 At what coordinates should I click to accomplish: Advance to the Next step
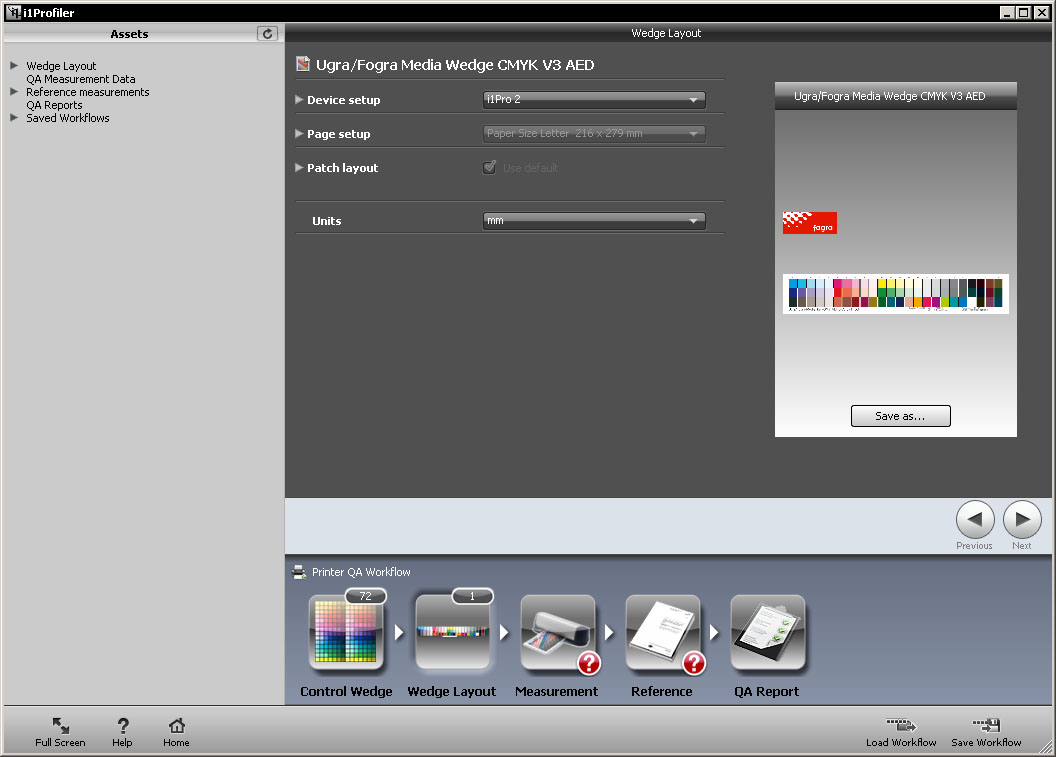click(x=1022, y=520)
